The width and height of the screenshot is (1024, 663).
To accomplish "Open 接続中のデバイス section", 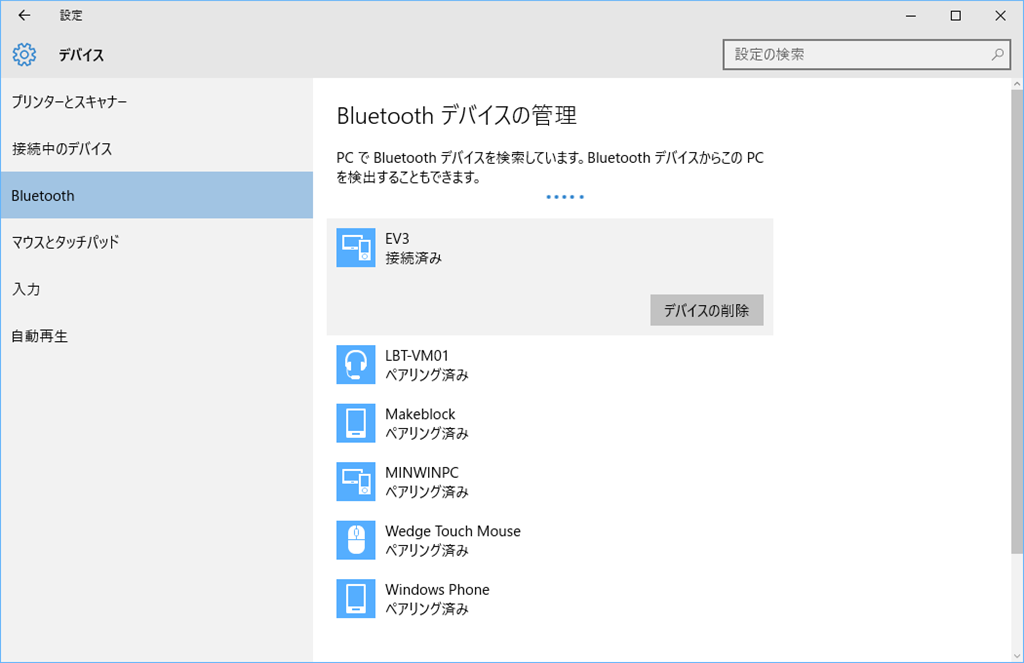I will pyautogui.click(x=62, y=149).
